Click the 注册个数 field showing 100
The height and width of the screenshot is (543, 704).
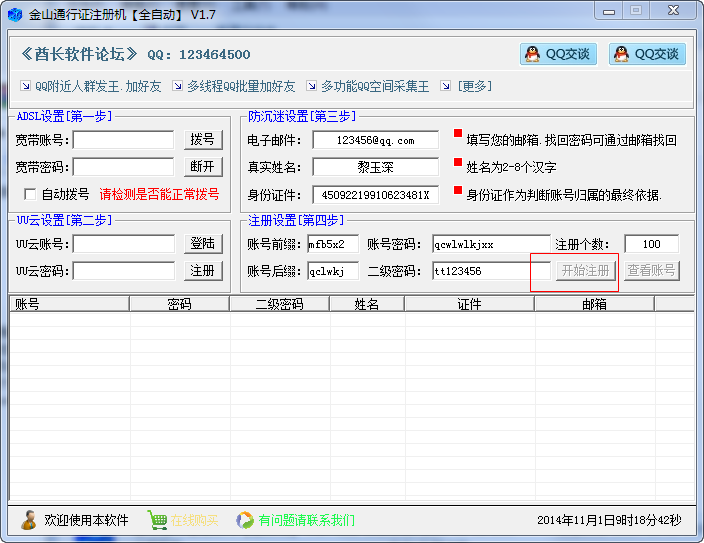(651, 244)
